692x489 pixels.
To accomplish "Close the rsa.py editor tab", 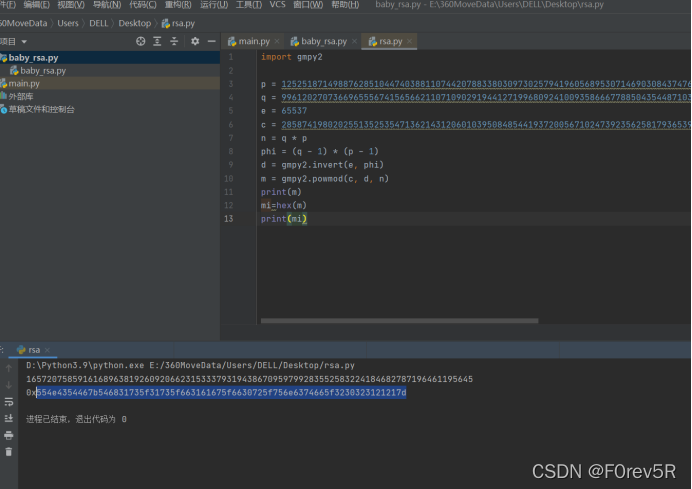I will click(x=410, y=41).
